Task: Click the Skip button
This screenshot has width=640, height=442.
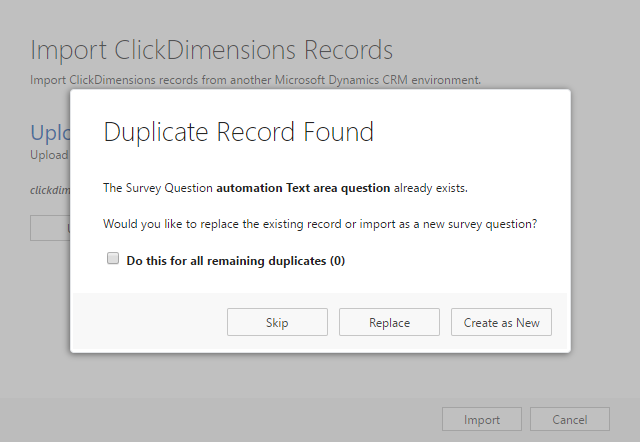Action: tap(277, 322)
